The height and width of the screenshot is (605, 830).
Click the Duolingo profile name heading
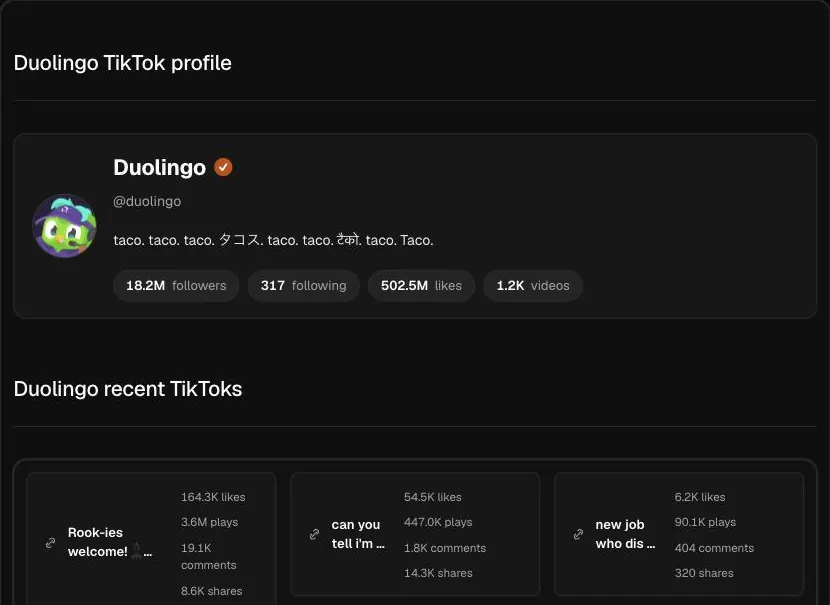coord(159,167)
